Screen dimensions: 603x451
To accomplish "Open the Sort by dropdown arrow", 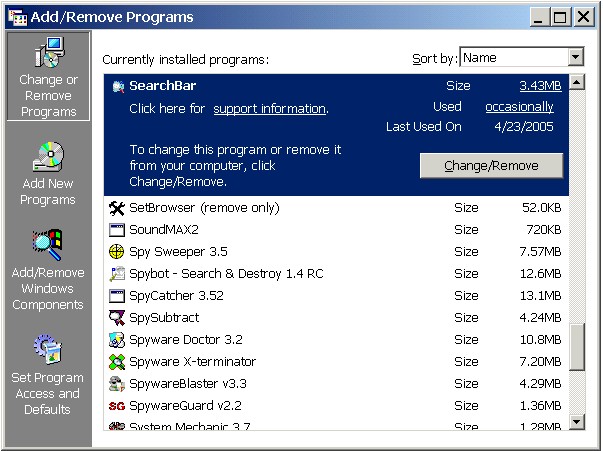I will tap(575, 57).
